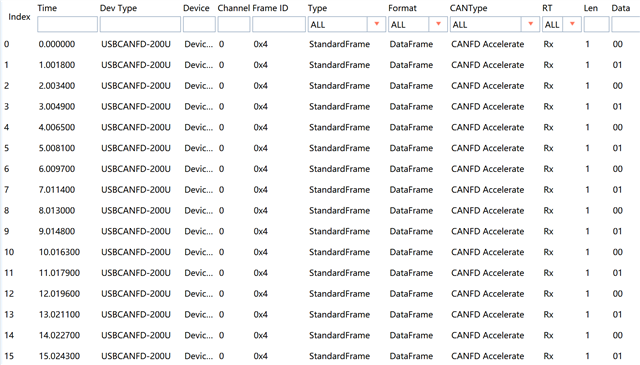Image resolution: width=640 pixels, height=365 pixels.
Task: Select time value 1.001800
Action: pyautogui.click(x=57, y=65)
